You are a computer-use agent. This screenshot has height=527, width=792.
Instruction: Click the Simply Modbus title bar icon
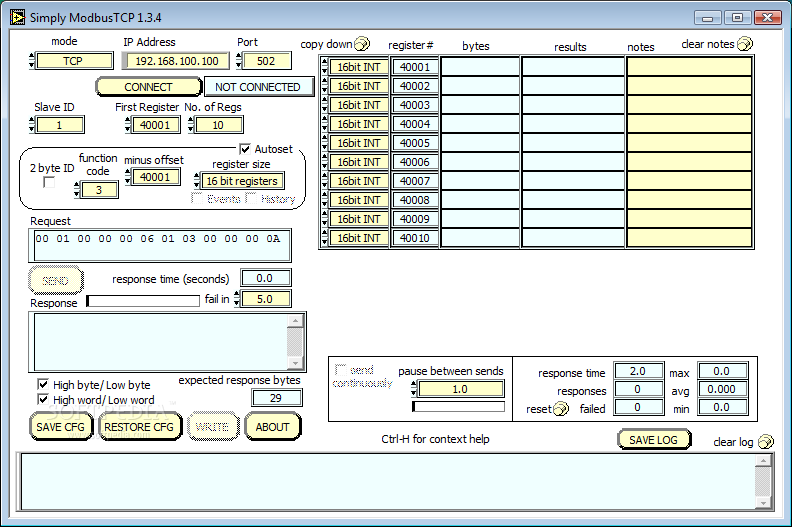(x=17, y=18)
